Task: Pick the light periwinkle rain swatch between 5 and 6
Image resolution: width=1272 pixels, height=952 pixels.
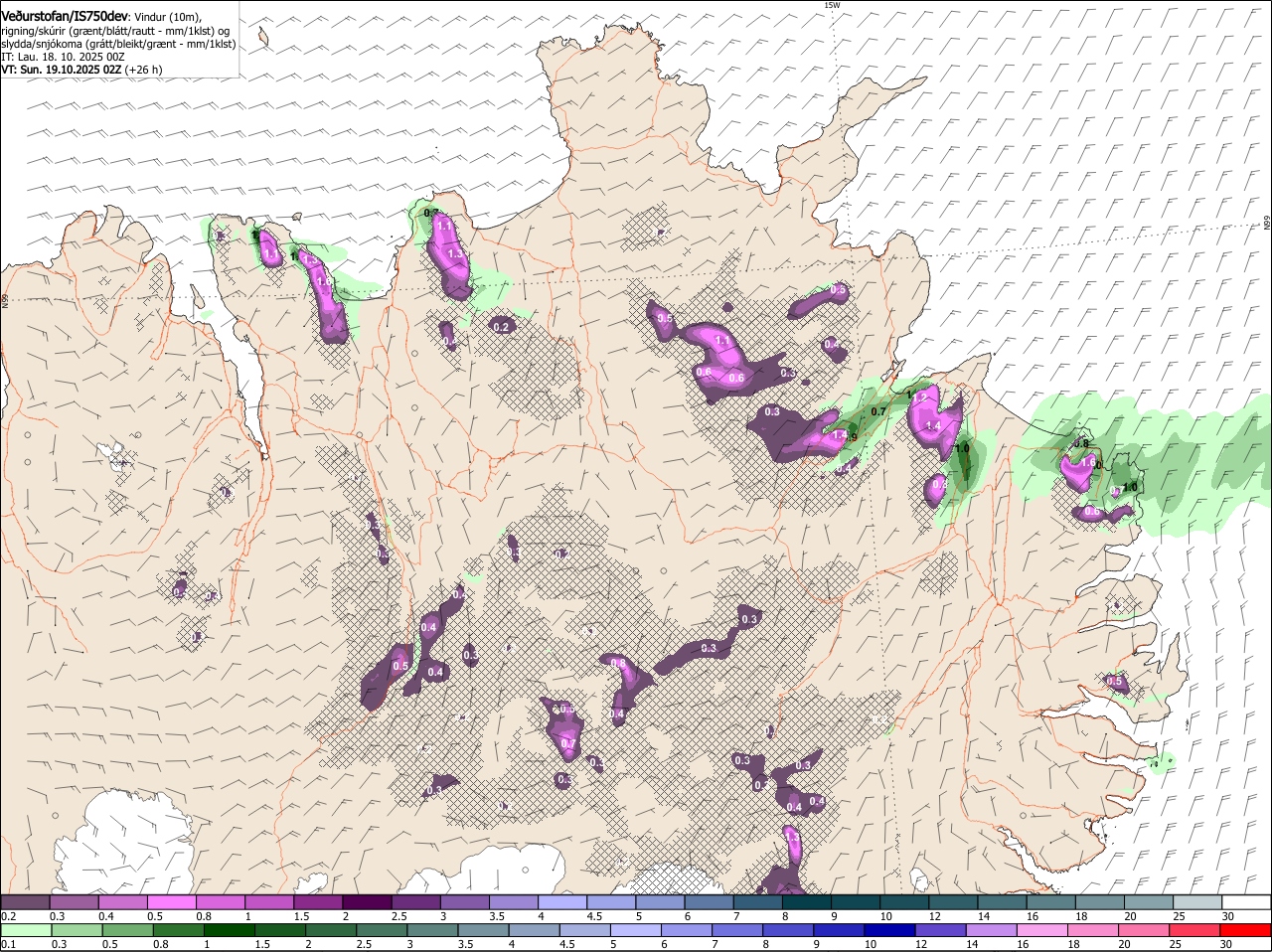Action: point(636,929)
